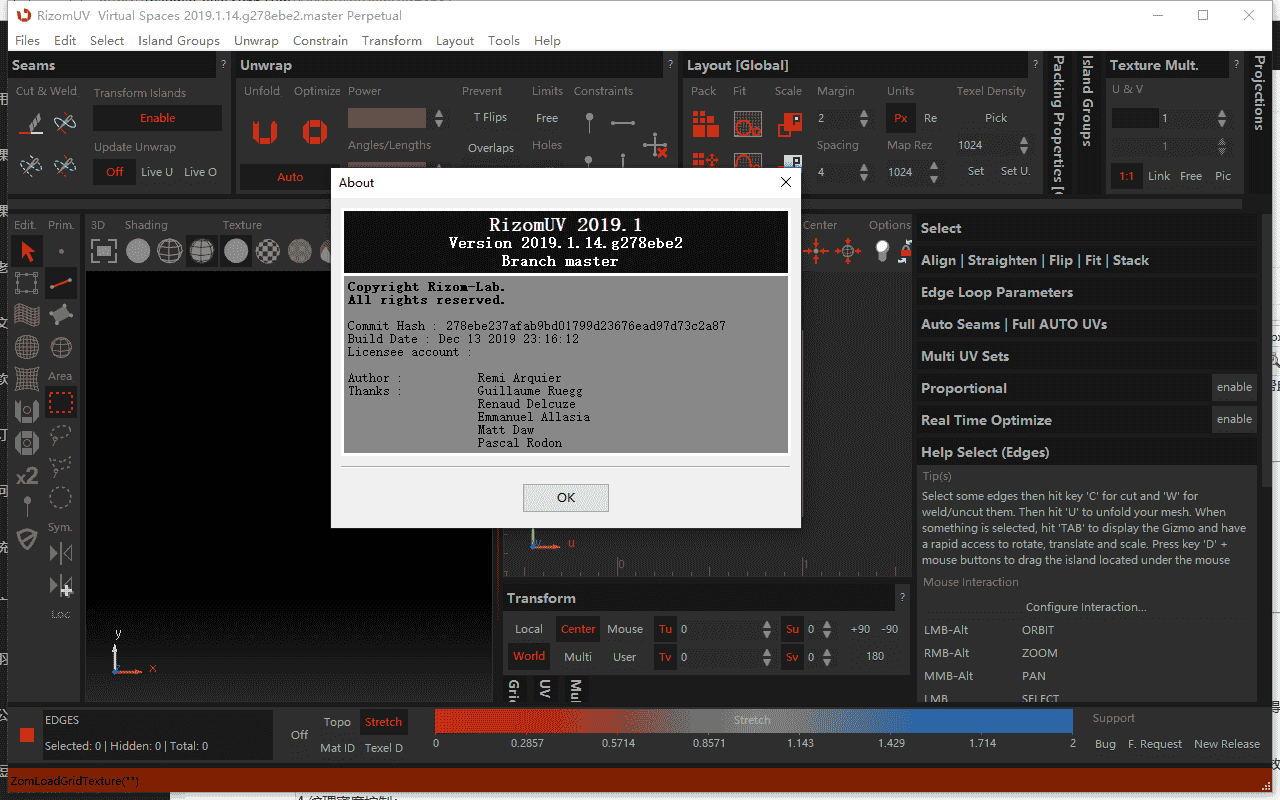The height and width of the screenshot is (800, 1280).
Task: Choose the rectangle Area selection mode icon
Action: [61, 403]
